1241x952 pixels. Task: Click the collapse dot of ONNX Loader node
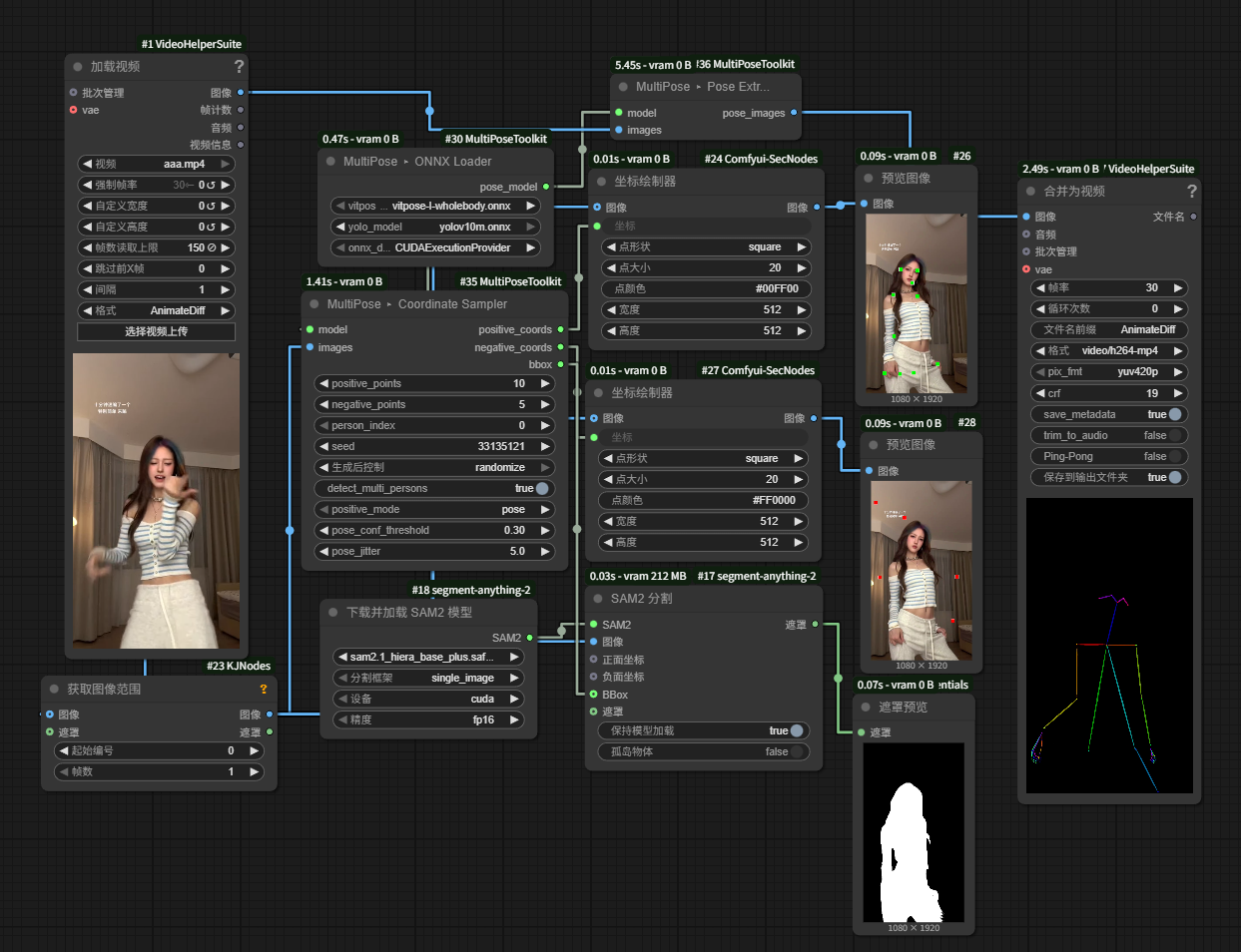point(330,162)
